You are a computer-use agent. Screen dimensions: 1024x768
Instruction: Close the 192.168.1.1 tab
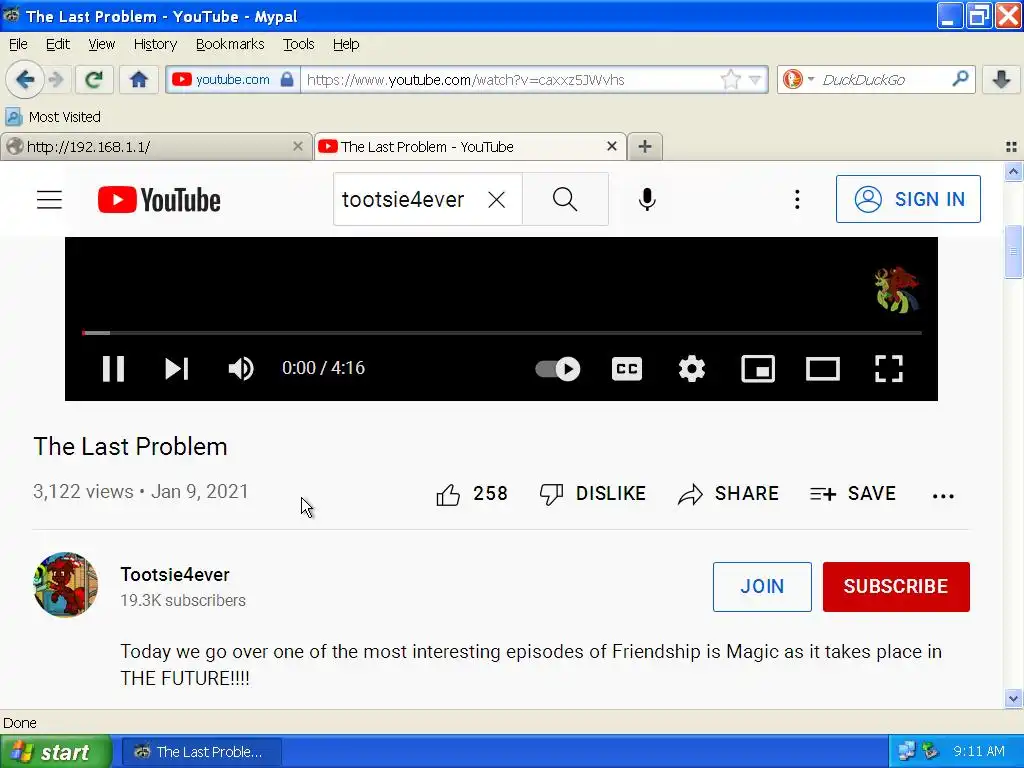pyautogui.click(x=298, y=146)
